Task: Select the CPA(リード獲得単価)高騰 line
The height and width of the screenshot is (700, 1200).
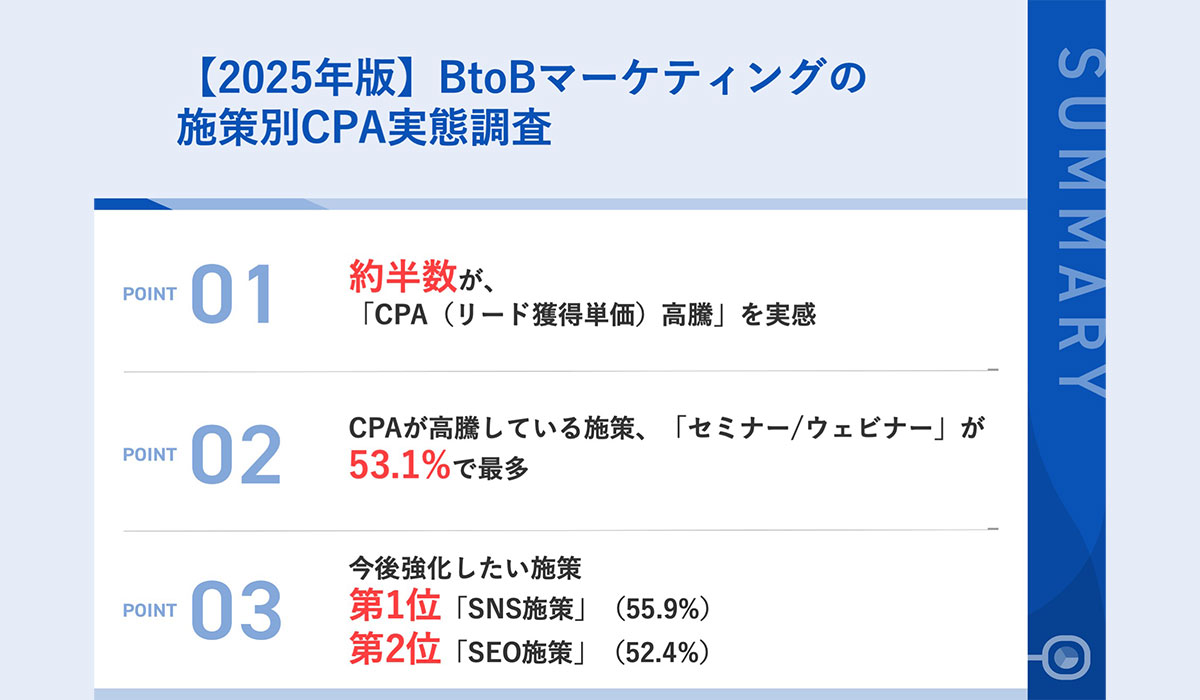Action: coord(582,316)
